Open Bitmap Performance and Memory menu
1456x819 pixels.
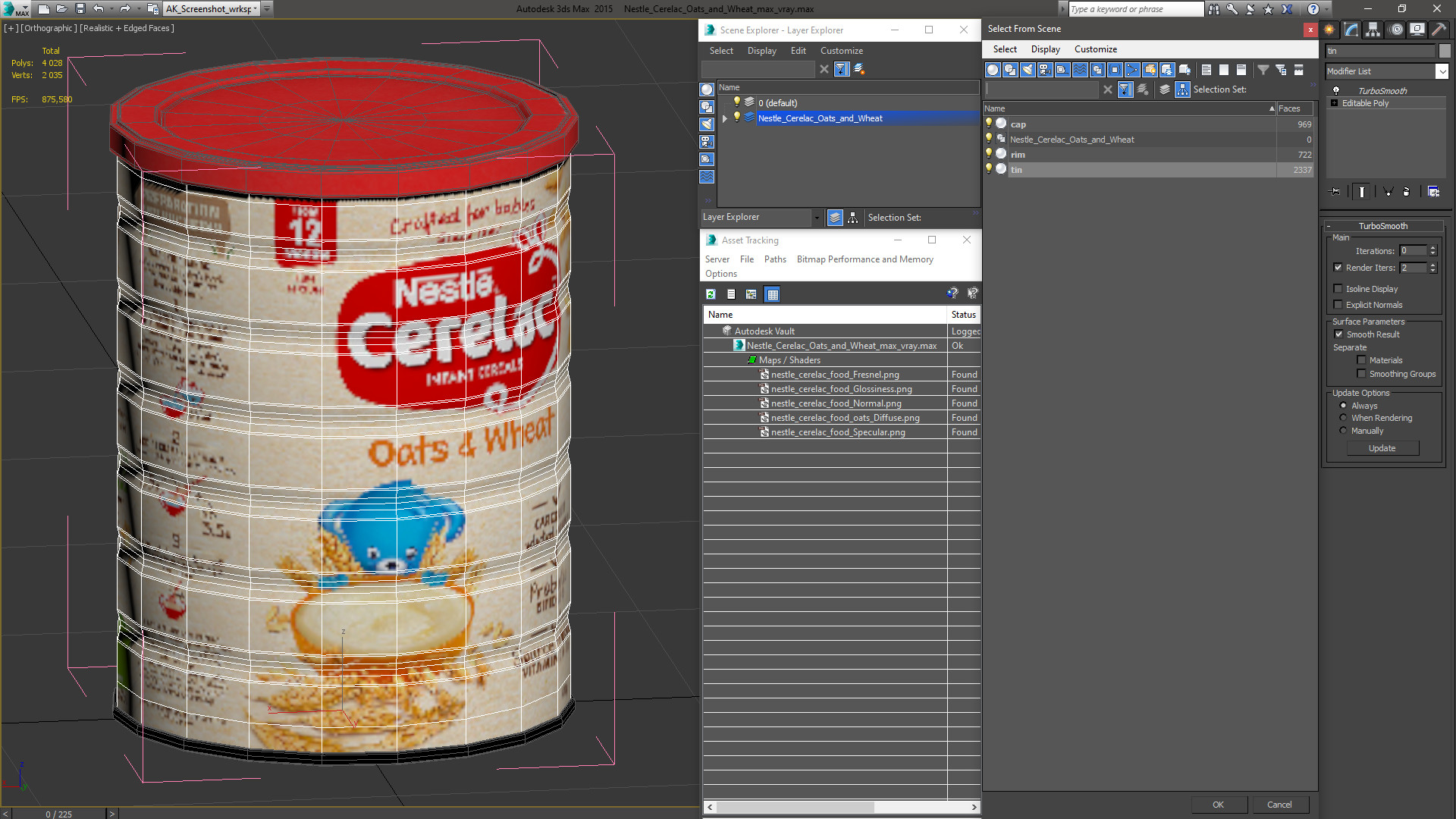pyautogui.click(x=864, y=259)
